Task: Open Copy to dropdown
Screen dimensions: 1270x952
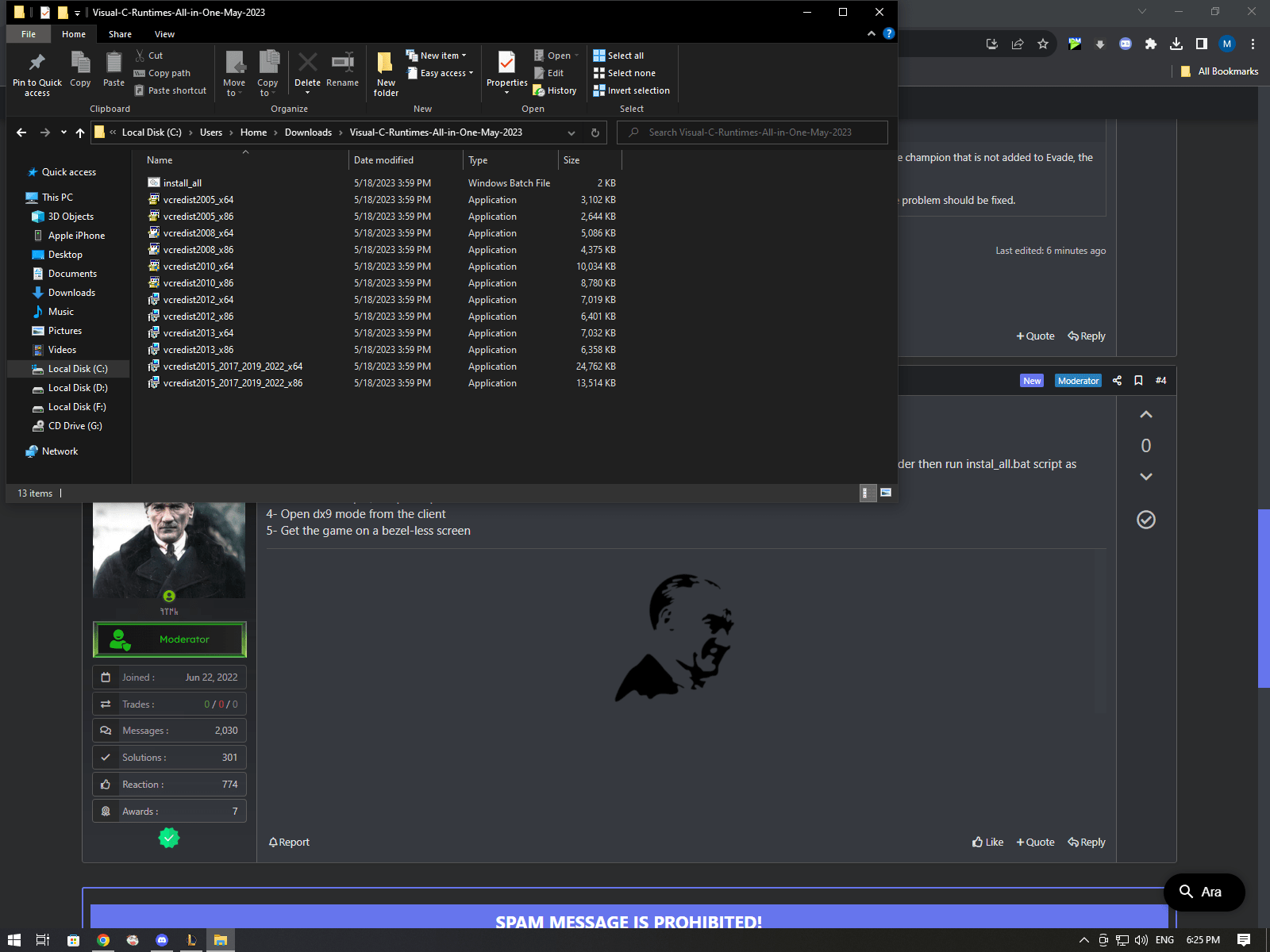Action: pos(268,73)
